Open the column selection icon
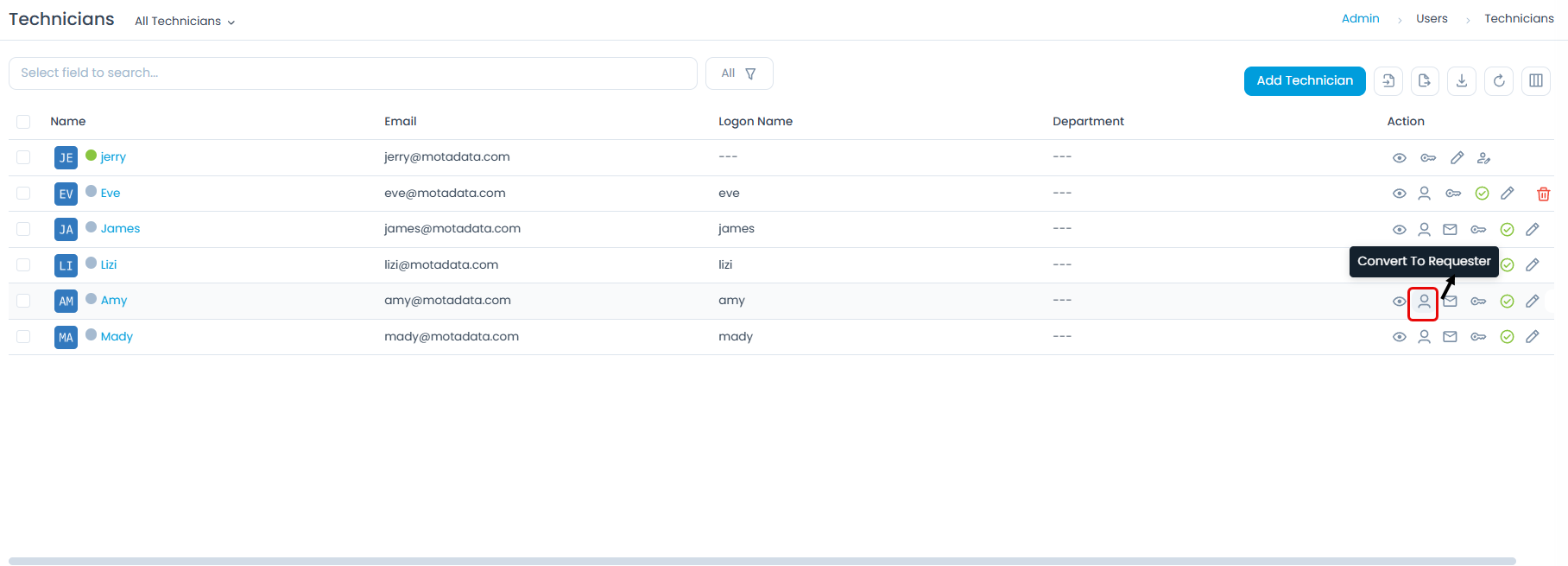Viewport: 1568px width, 566px height. tap(1536, 80)
